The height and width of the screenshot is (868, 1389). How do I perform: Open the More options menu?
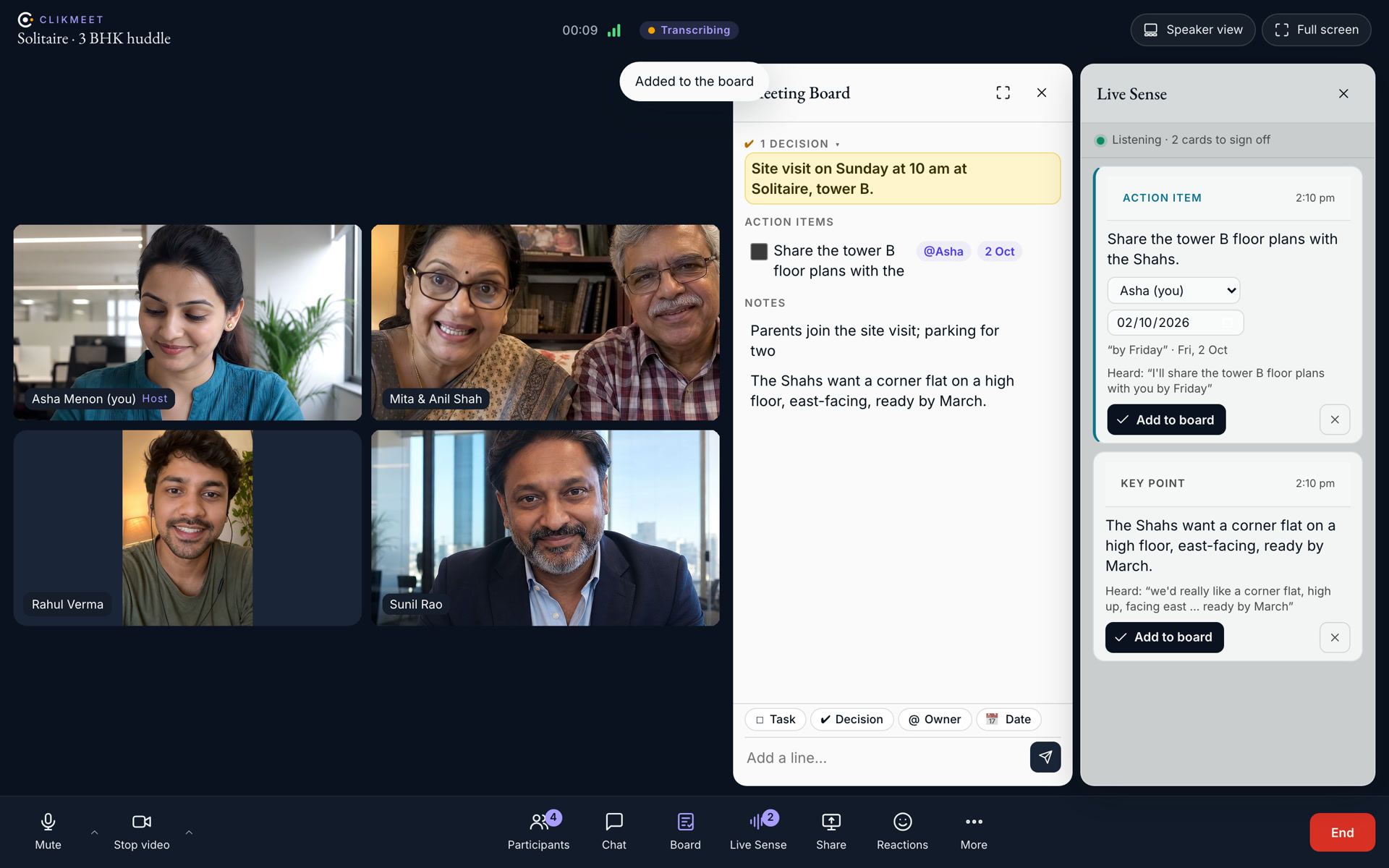974,832
